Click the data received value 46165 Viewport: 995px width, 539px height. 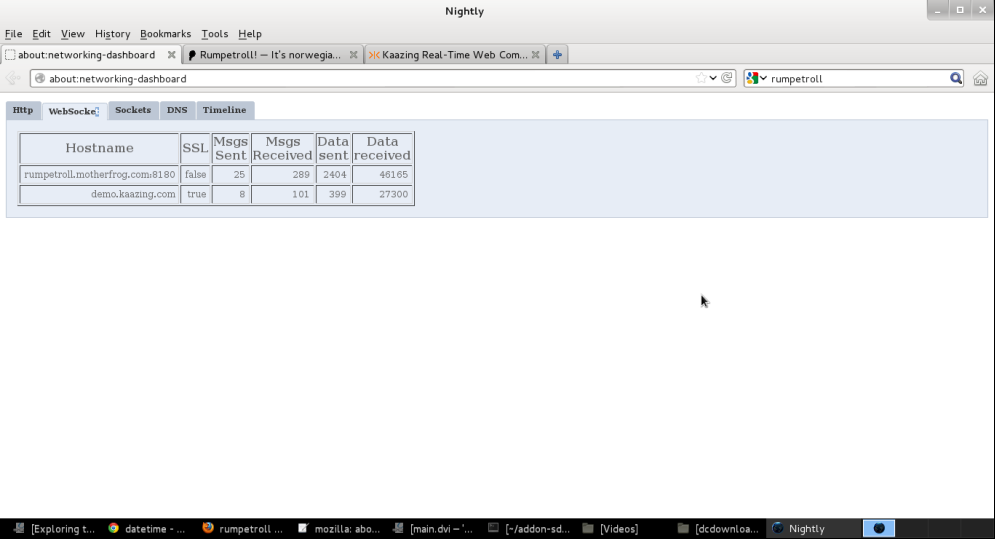coord(382,175)
